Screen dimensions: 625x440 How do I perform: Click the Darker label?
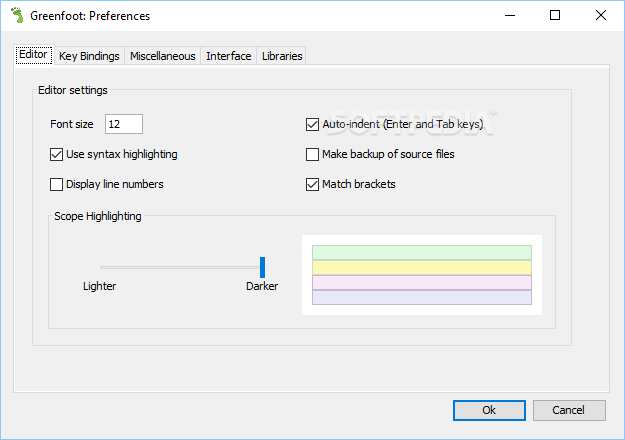tap(262, 286)
